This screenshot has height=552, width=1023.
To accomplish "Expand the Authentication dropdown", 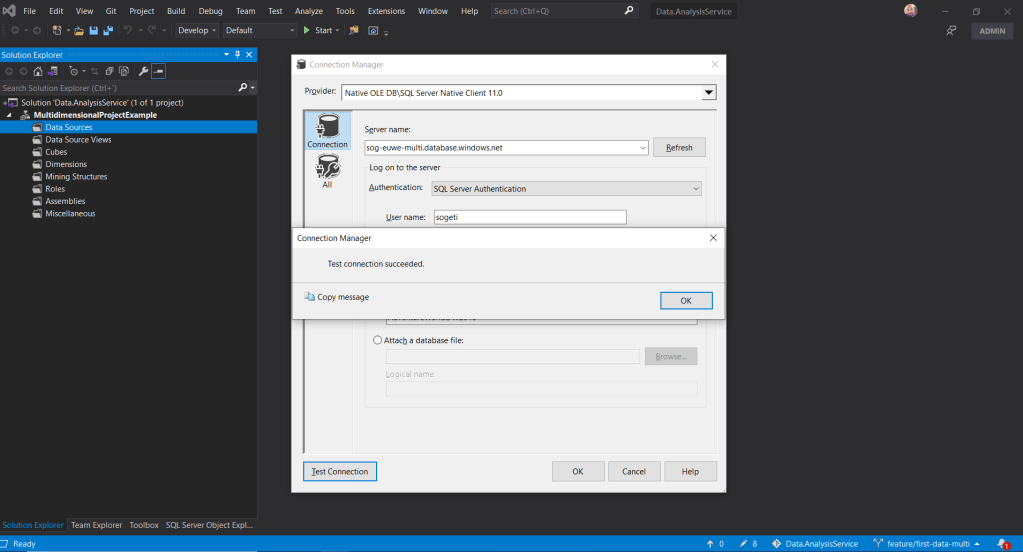I will point(696,188).
